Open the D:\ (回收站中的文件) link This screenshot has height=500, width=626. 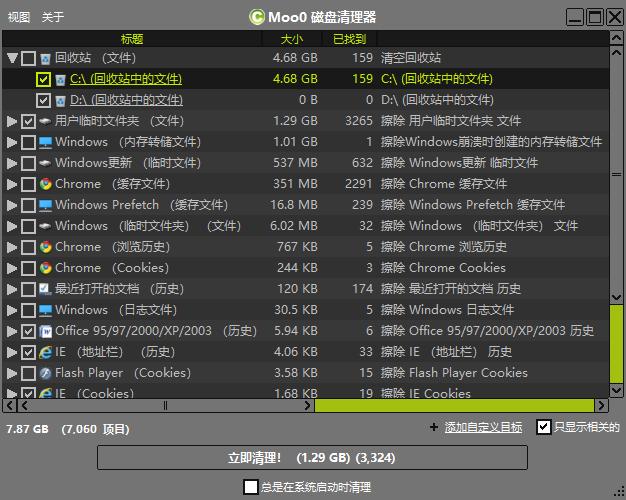[126, 100]
